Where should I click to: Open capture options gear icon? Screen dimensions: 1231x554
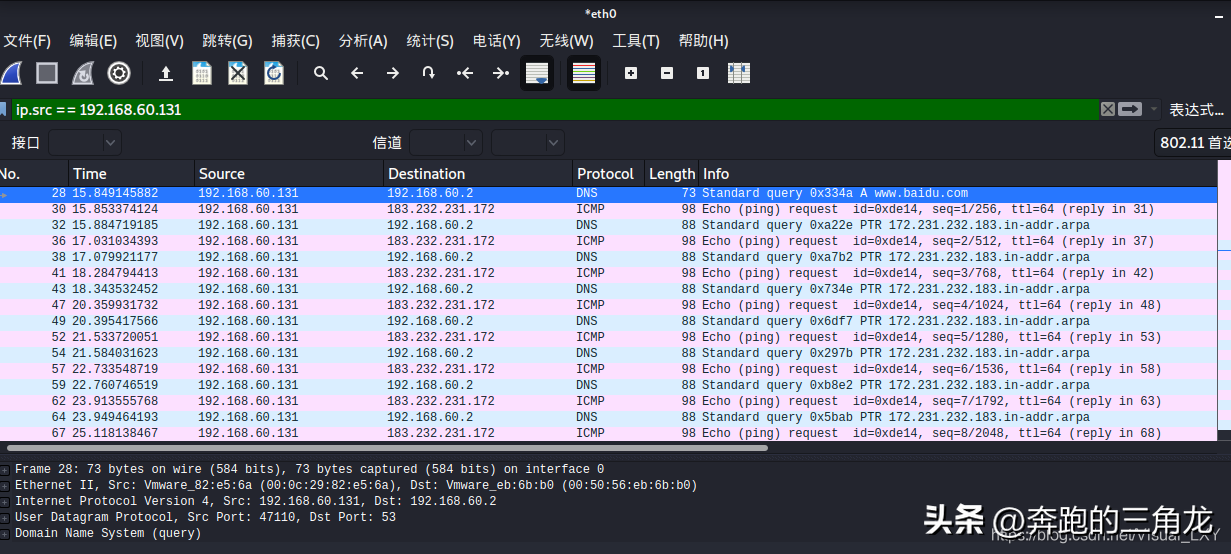119,73
